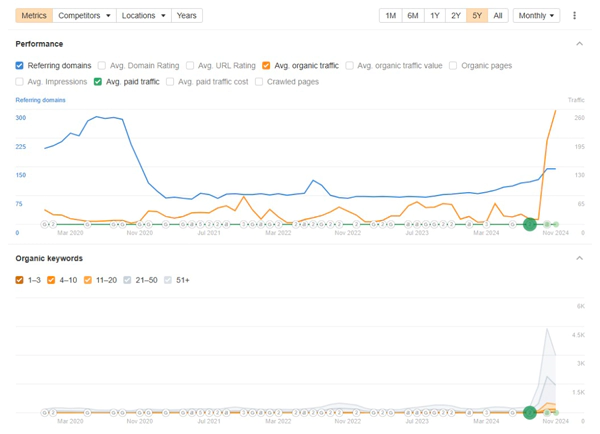This screenshot has width=600, height=434.
Task: Toggle the 11–20 keyword position checkbox
Action: pyautogui.click(x=88, y=280)
